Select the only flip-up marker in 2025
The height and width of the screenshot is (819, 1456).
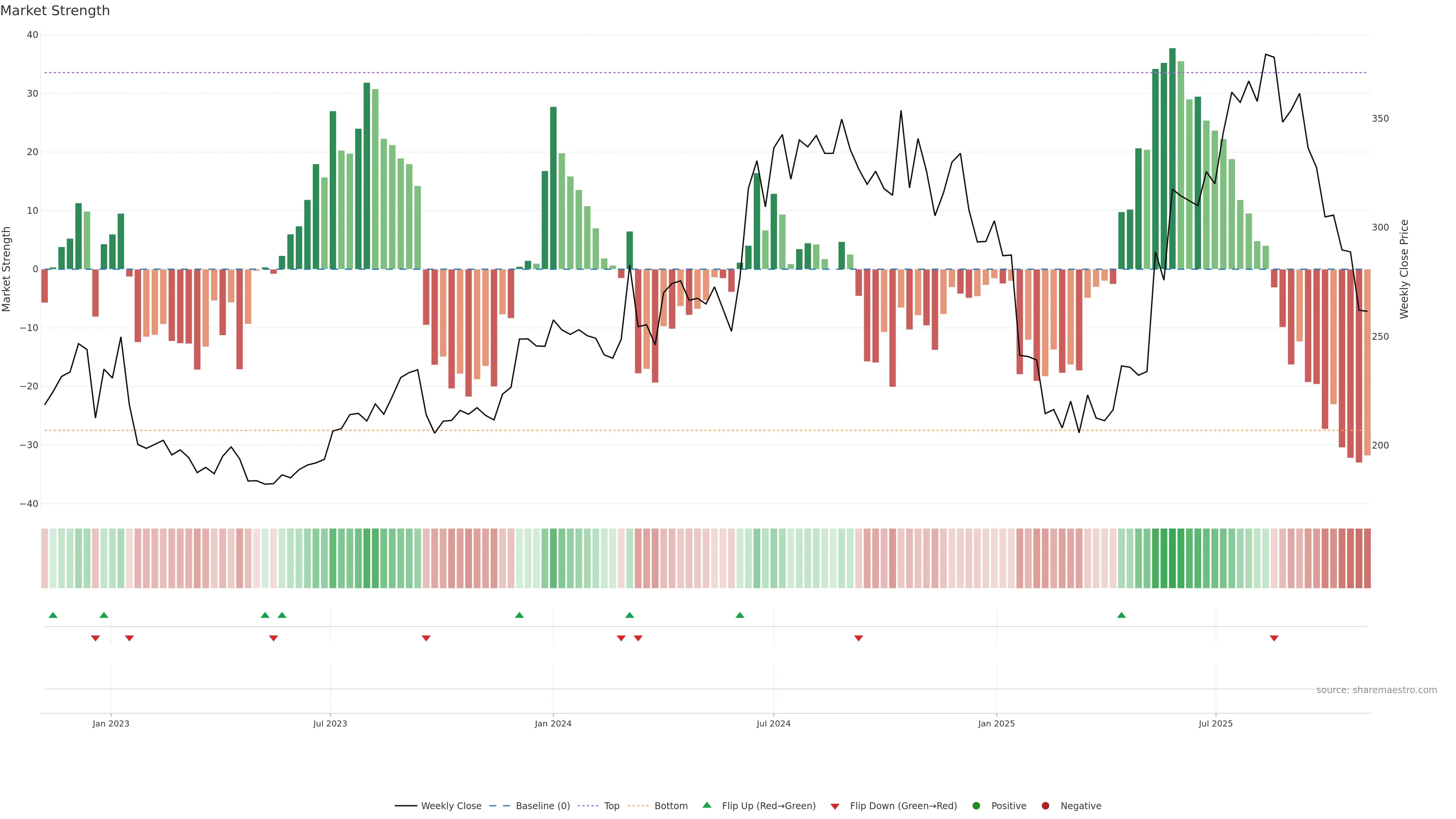click(x=1122, y=615)
